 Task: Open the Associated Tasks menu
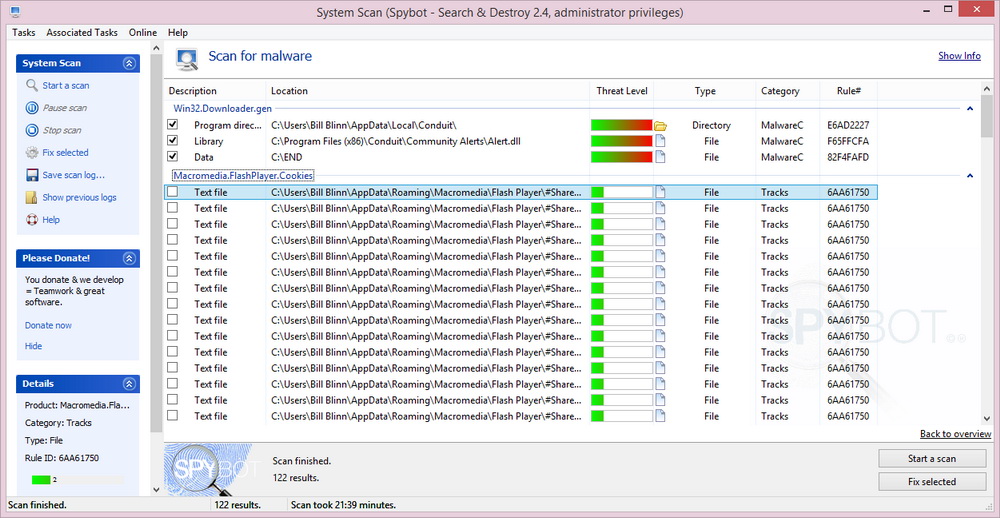click(x=82, y=33)
